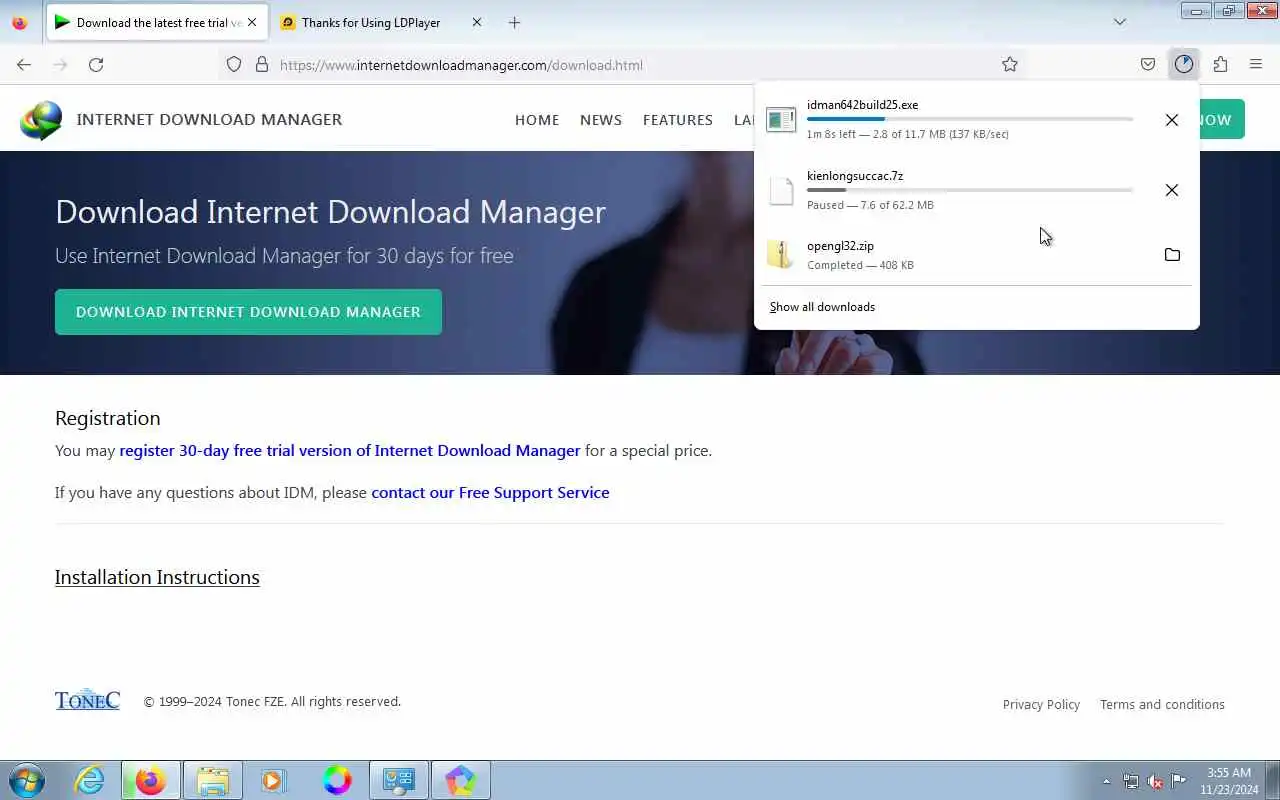The image size is (1280, 800).
Task: Open the colorful ring taskbar app
Action: 337,780
